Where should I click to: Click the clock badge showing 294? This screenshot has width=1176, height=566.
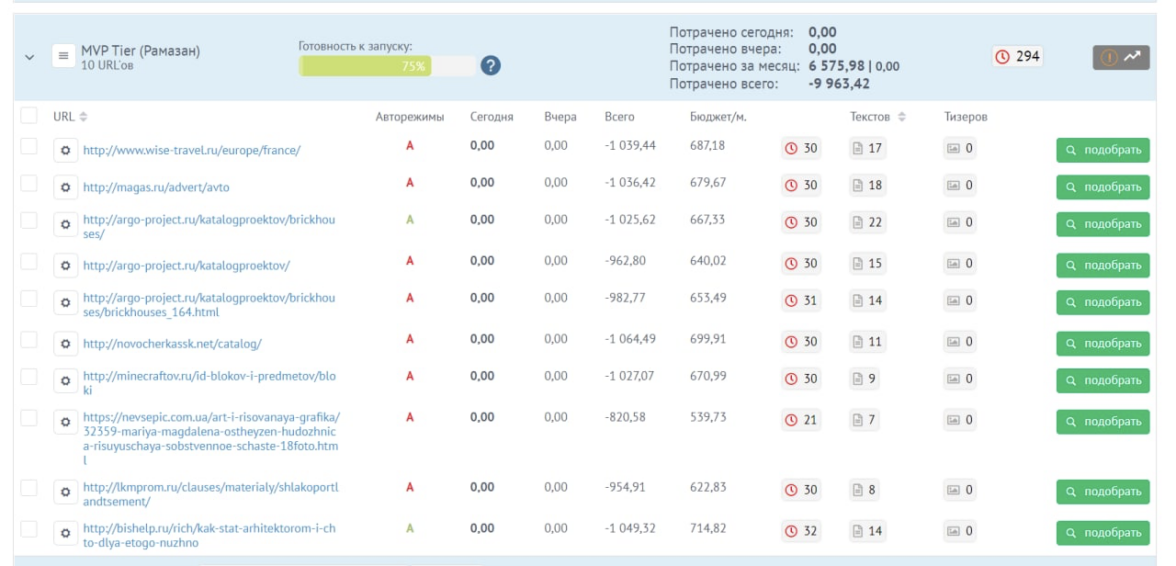1017,57
